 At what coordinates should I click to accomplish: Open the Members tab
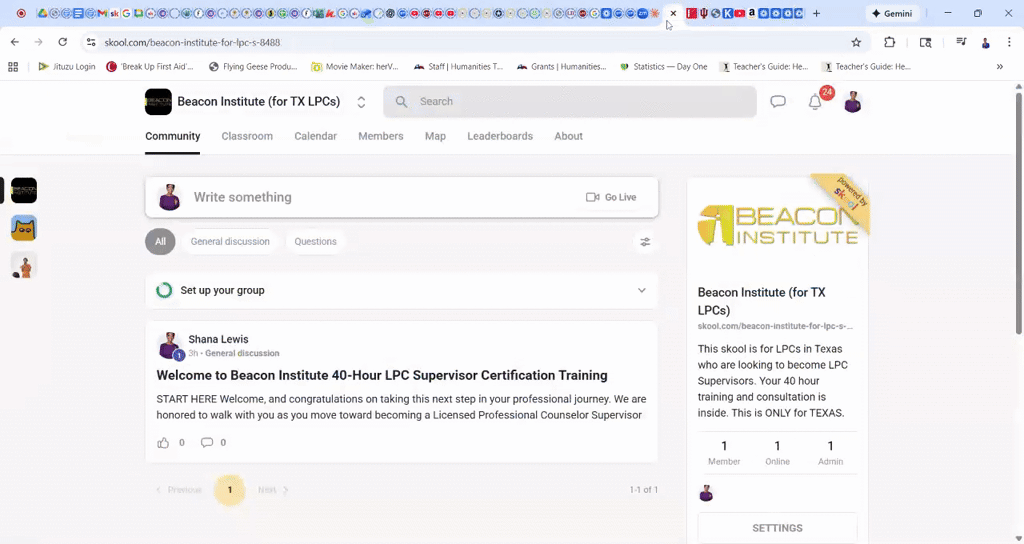pos(381,136)
